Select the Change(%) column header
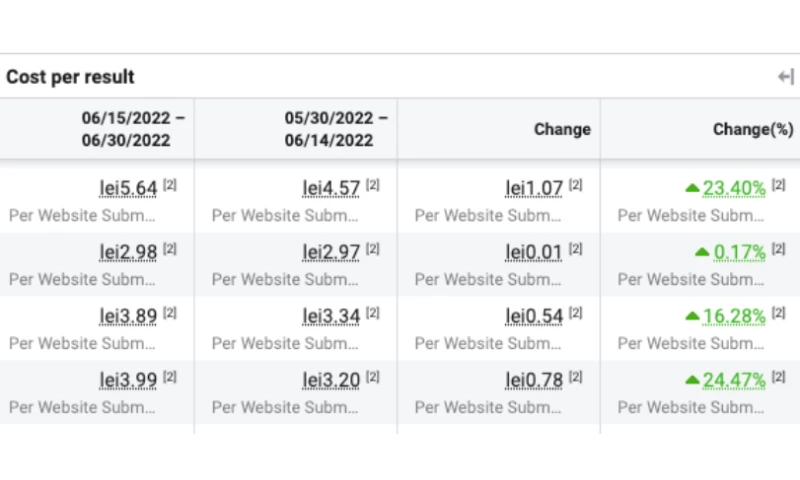 [752, 129]
